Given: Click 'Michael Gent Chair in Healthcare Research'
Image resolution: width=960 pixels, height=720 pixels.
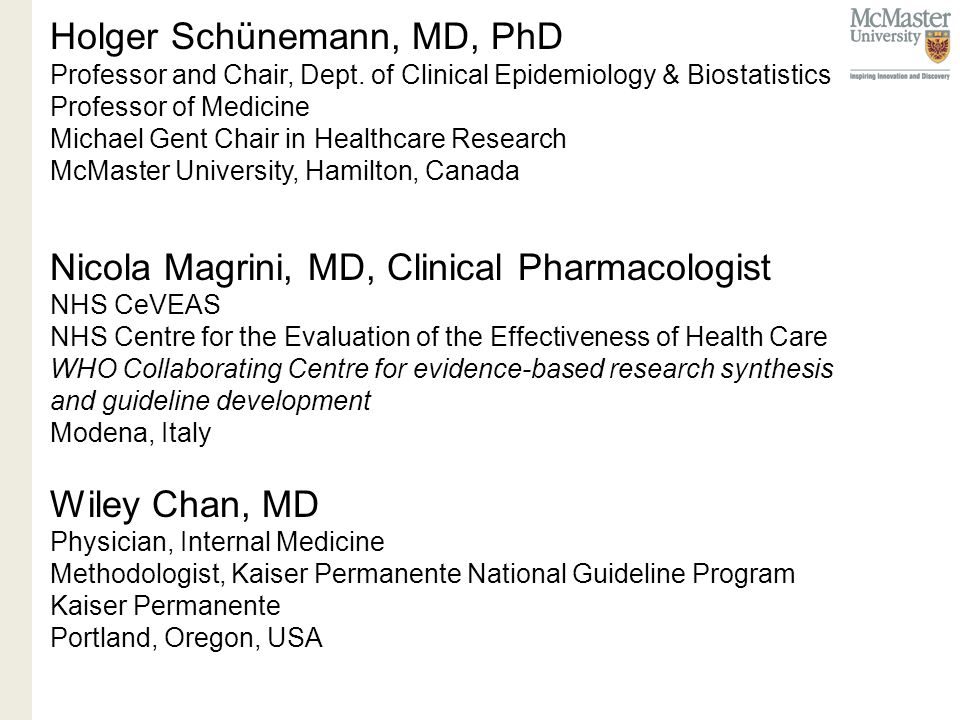Looking at the screenshot, I should (308, 138).
